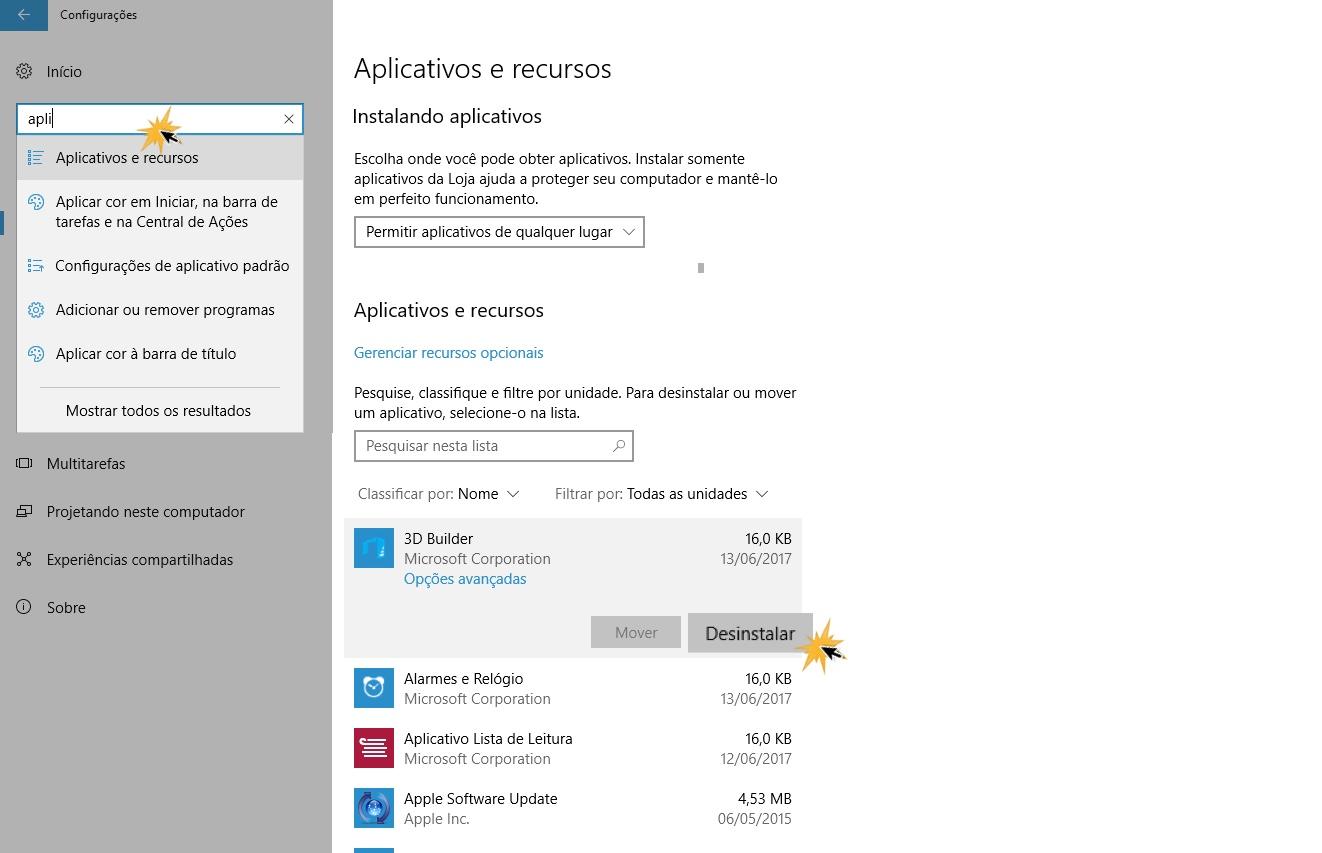Open the Classificar por Nome dropdown

point(439,494)
